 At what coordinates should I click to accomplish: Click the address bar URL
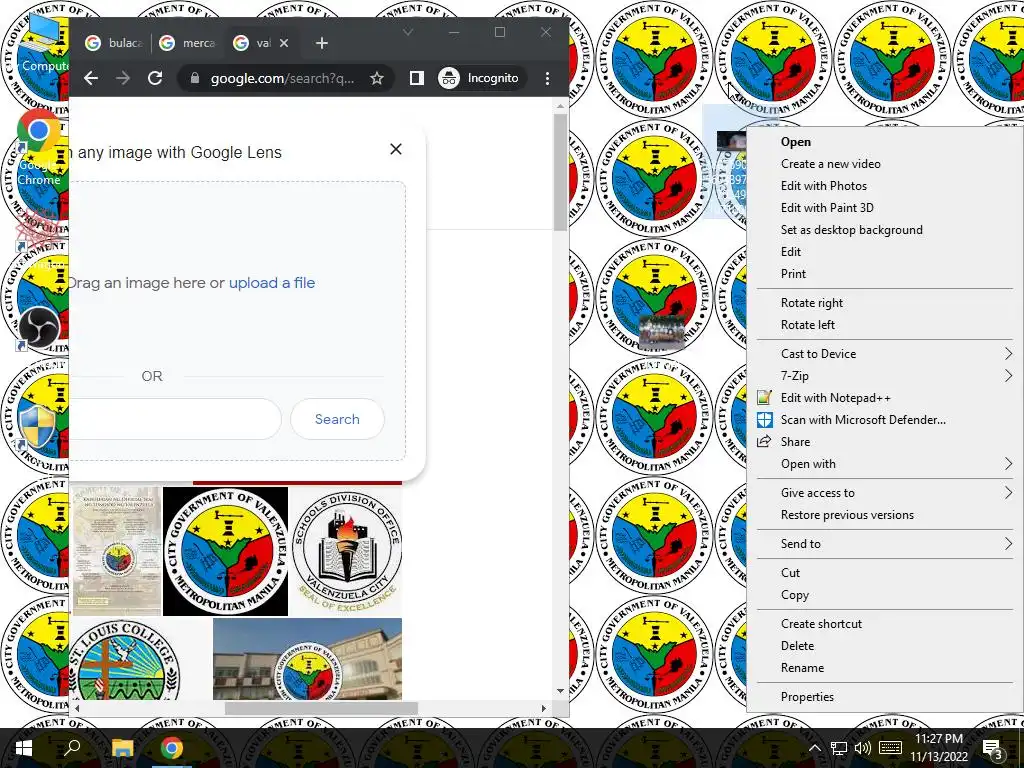point(282,78)
